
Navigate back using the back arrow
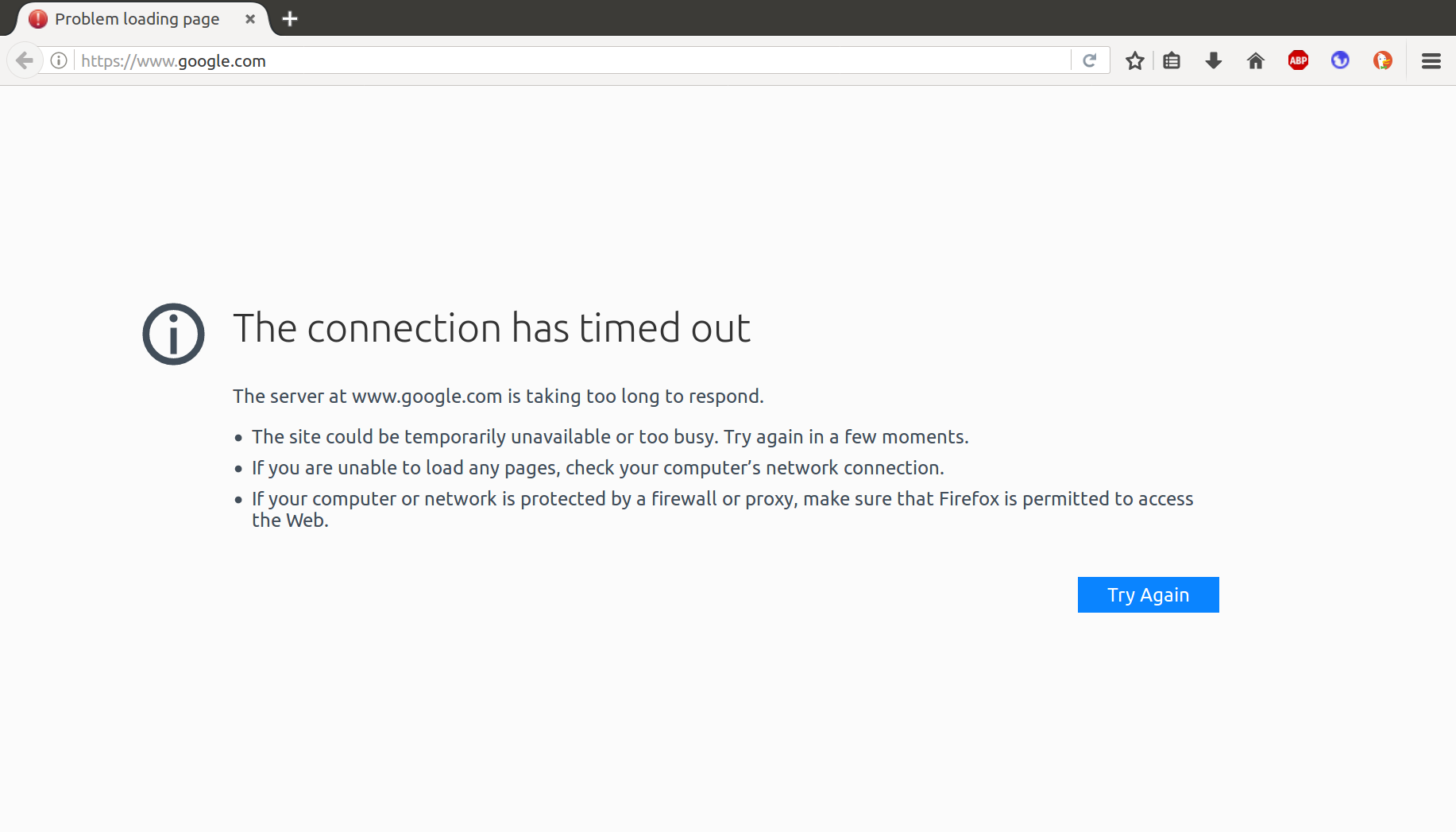[x=24, y=60]
